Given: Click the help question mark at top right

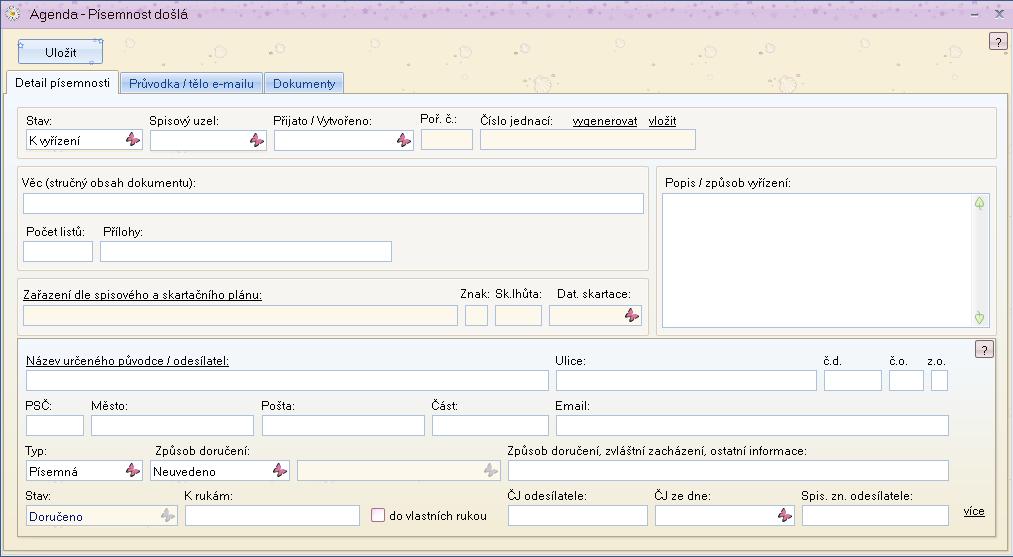Looking at the screenshot, I should (998, 42).
